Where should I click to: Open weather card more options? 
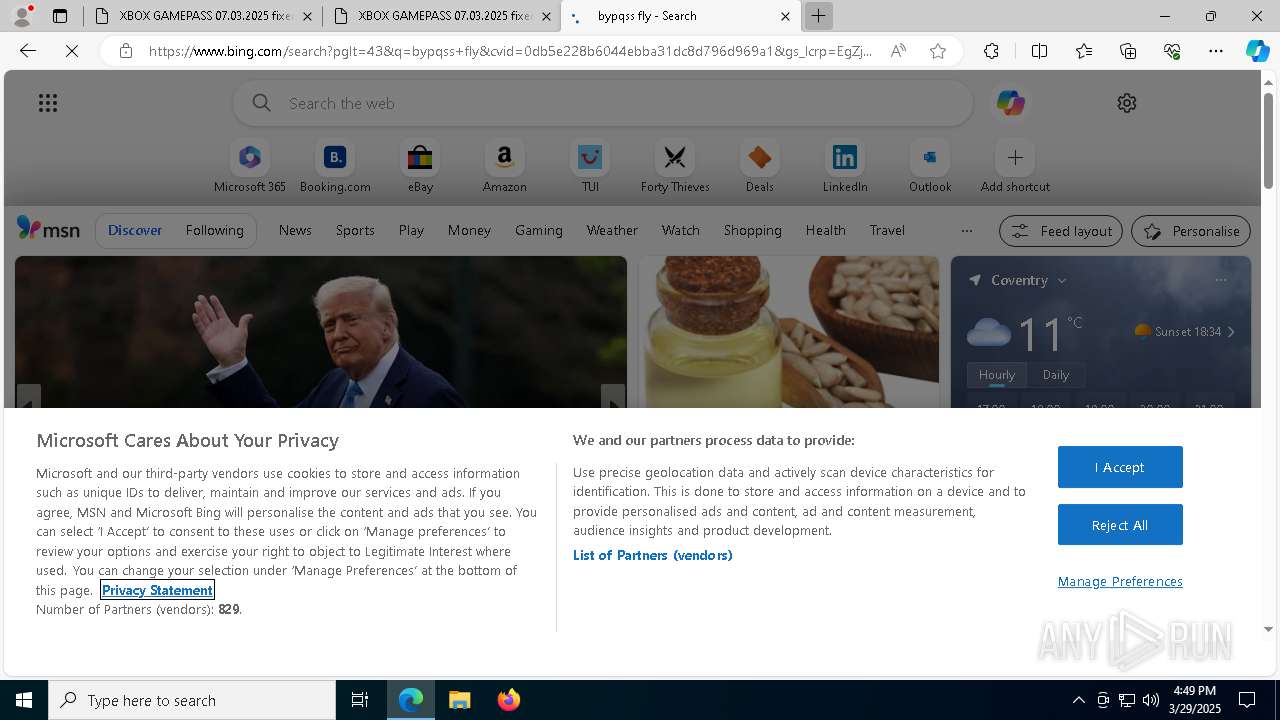1221,280
